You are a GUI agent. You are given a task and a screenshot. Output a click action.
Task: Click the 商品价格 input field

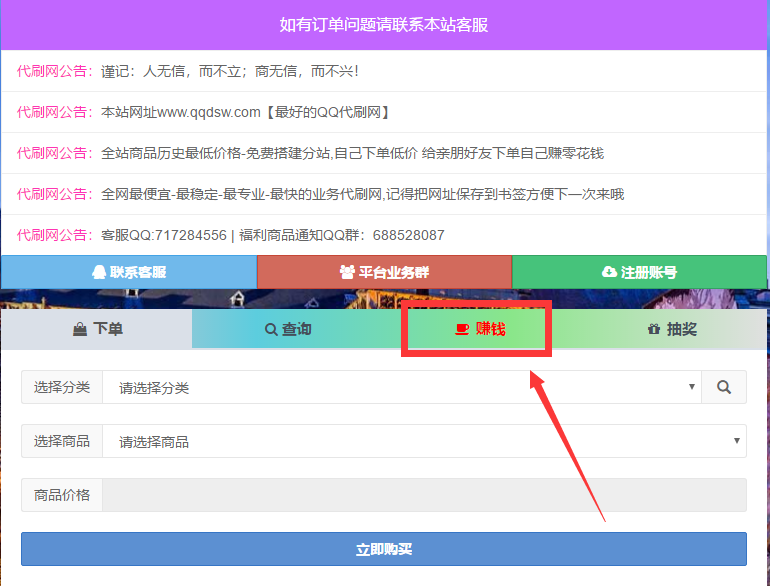click(424, 494)
